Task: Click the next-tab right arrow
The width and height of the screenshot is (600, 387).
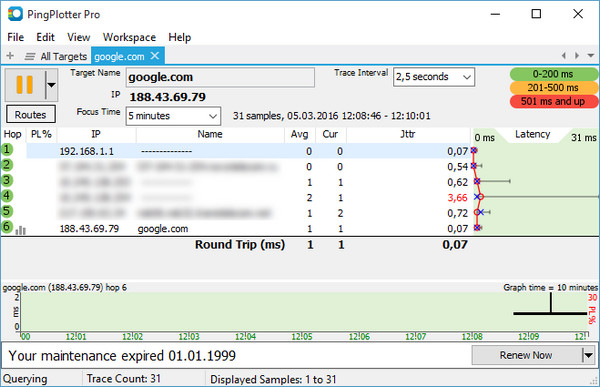Action: click(577, 56)
